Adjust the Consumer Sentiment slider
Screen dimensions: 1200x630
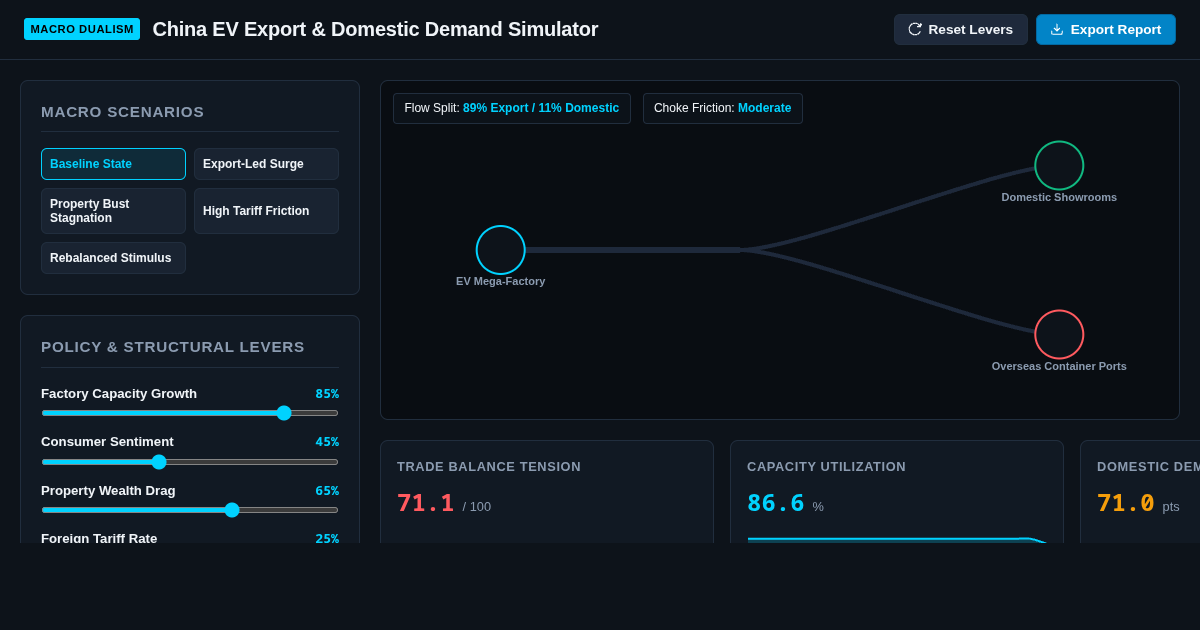pos(190,462)
